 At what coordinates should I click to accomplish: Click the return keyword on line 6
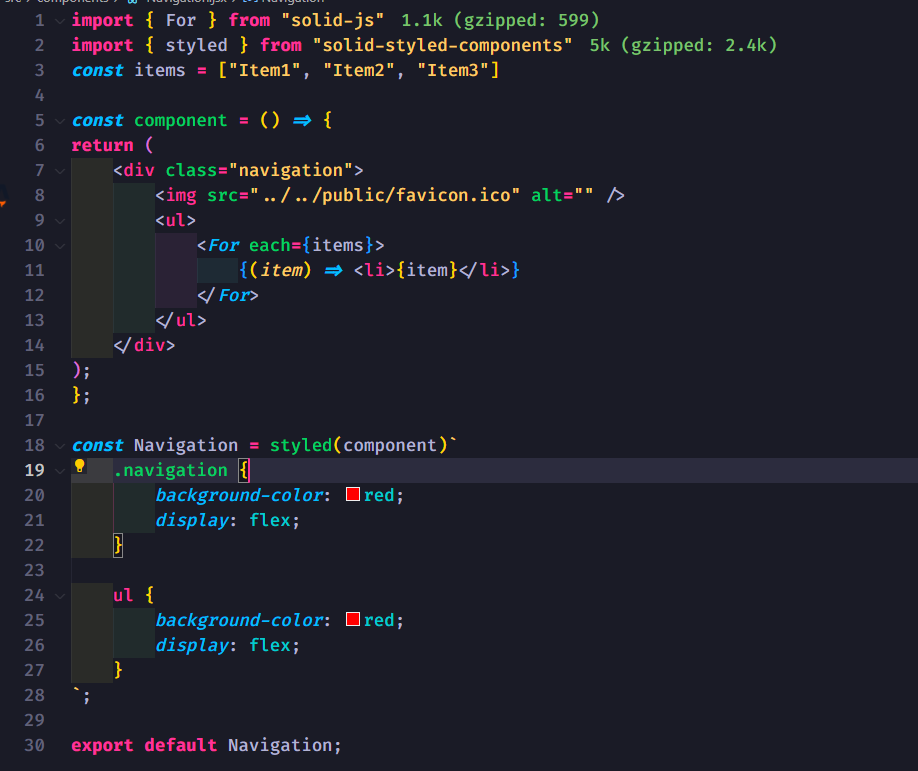102,145
